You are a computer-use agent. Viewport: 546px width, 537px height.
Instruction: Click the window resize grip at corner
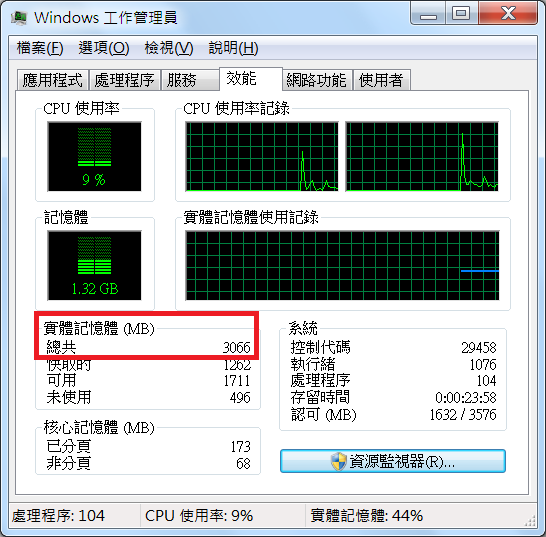click(x=530, y=521)
